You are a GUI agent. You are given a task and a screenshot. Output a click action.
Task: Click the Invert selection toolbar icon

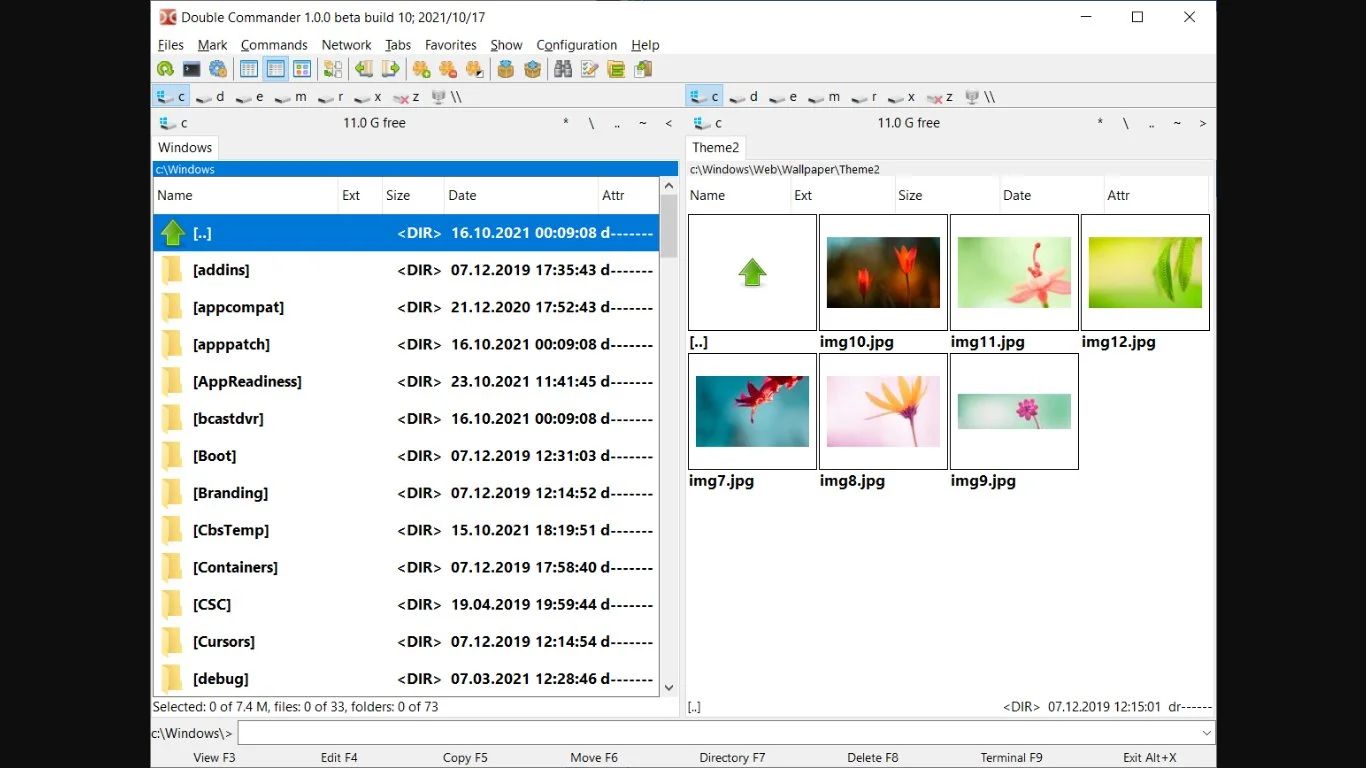(x=474, y=69)
